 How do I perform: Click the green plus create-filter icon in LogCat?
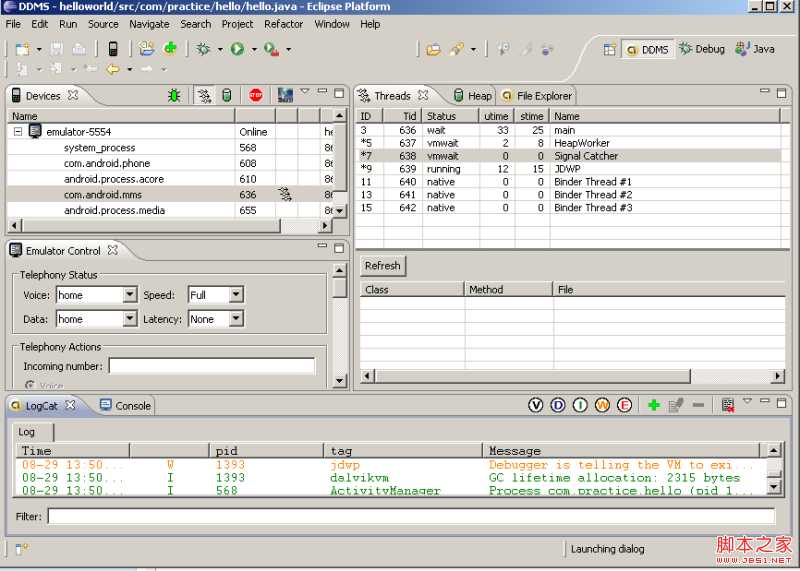pyautogui.click(x=653, y=405)
